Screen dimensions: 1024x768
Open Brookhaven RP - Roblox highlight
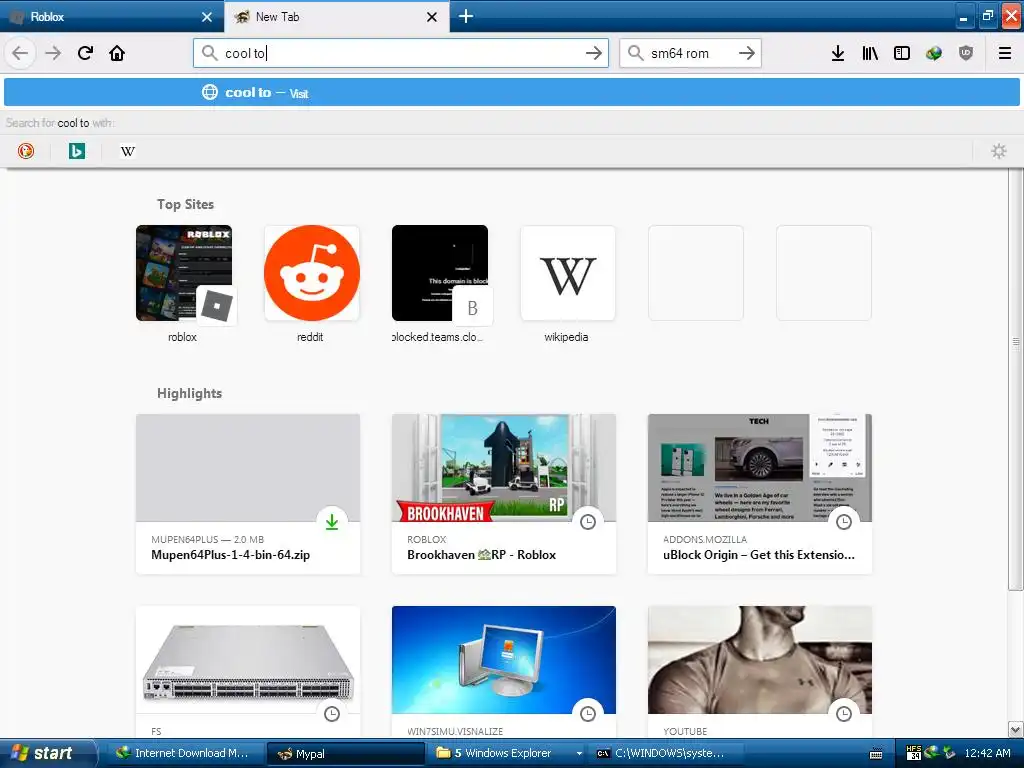pyautogui.click(x=504, y=494)
